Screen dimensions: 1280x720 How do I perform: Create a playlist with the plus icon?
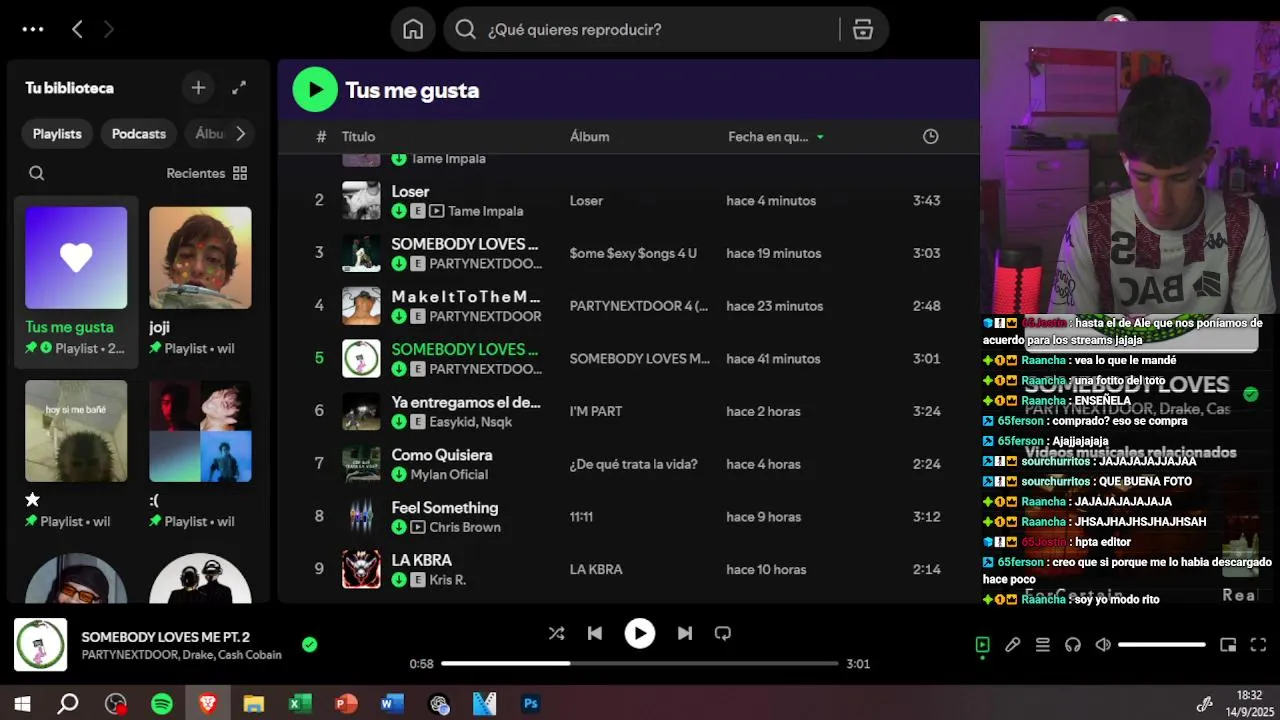198,88
